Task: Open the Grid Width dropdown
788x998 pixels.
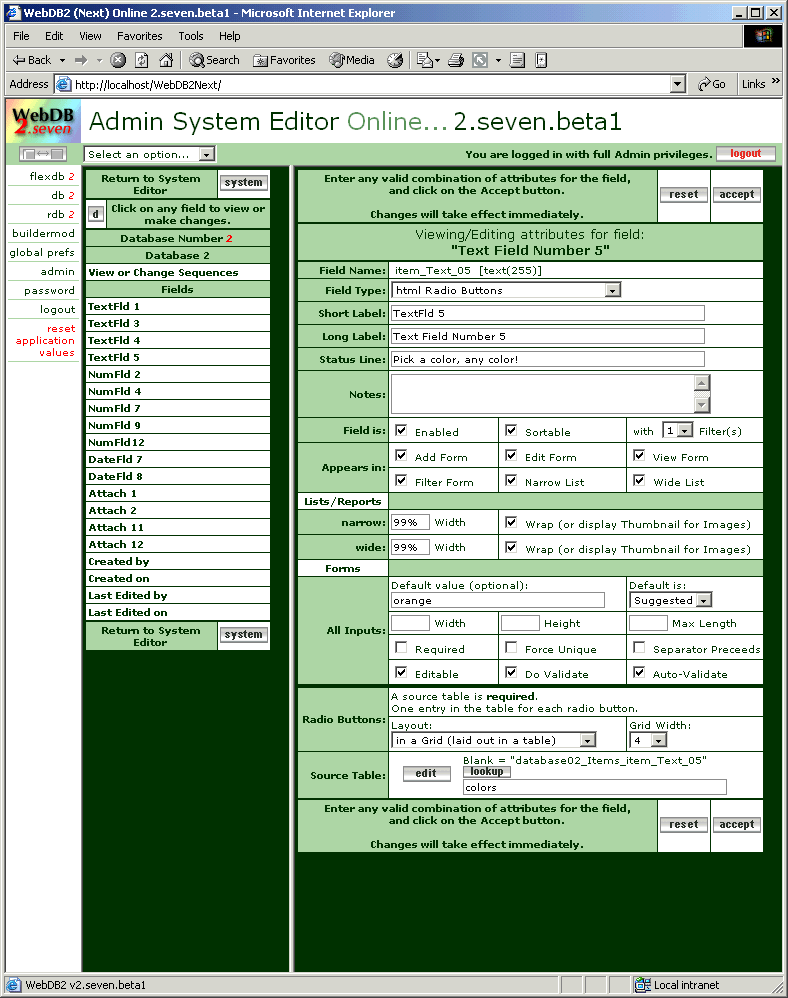Action: tap(648, 740)
